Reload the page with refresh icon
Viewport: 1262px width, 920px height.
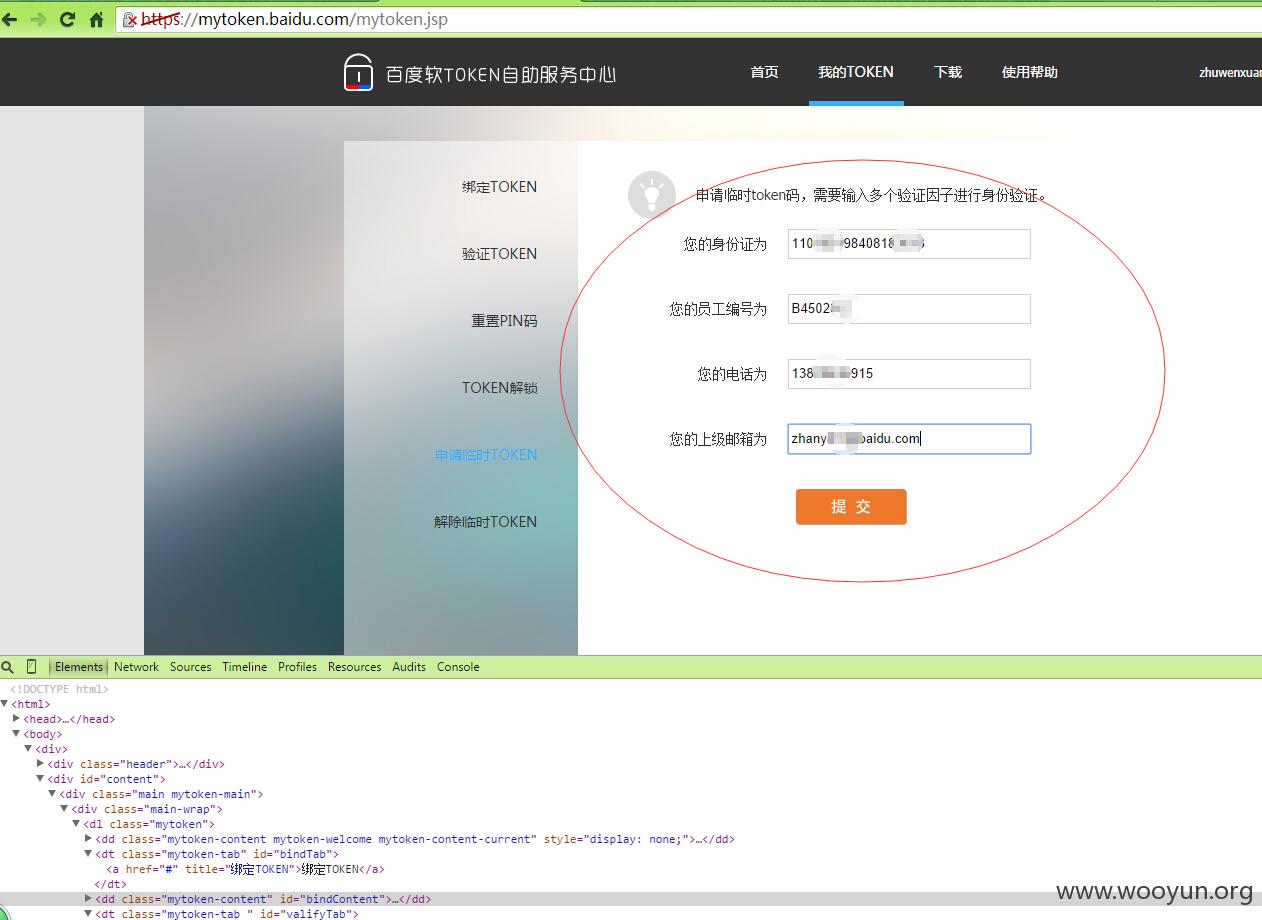click(67, 19)
